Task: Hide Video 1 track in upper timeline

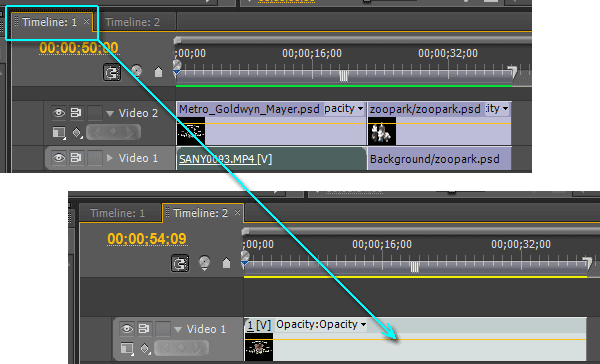Action: 59,158
